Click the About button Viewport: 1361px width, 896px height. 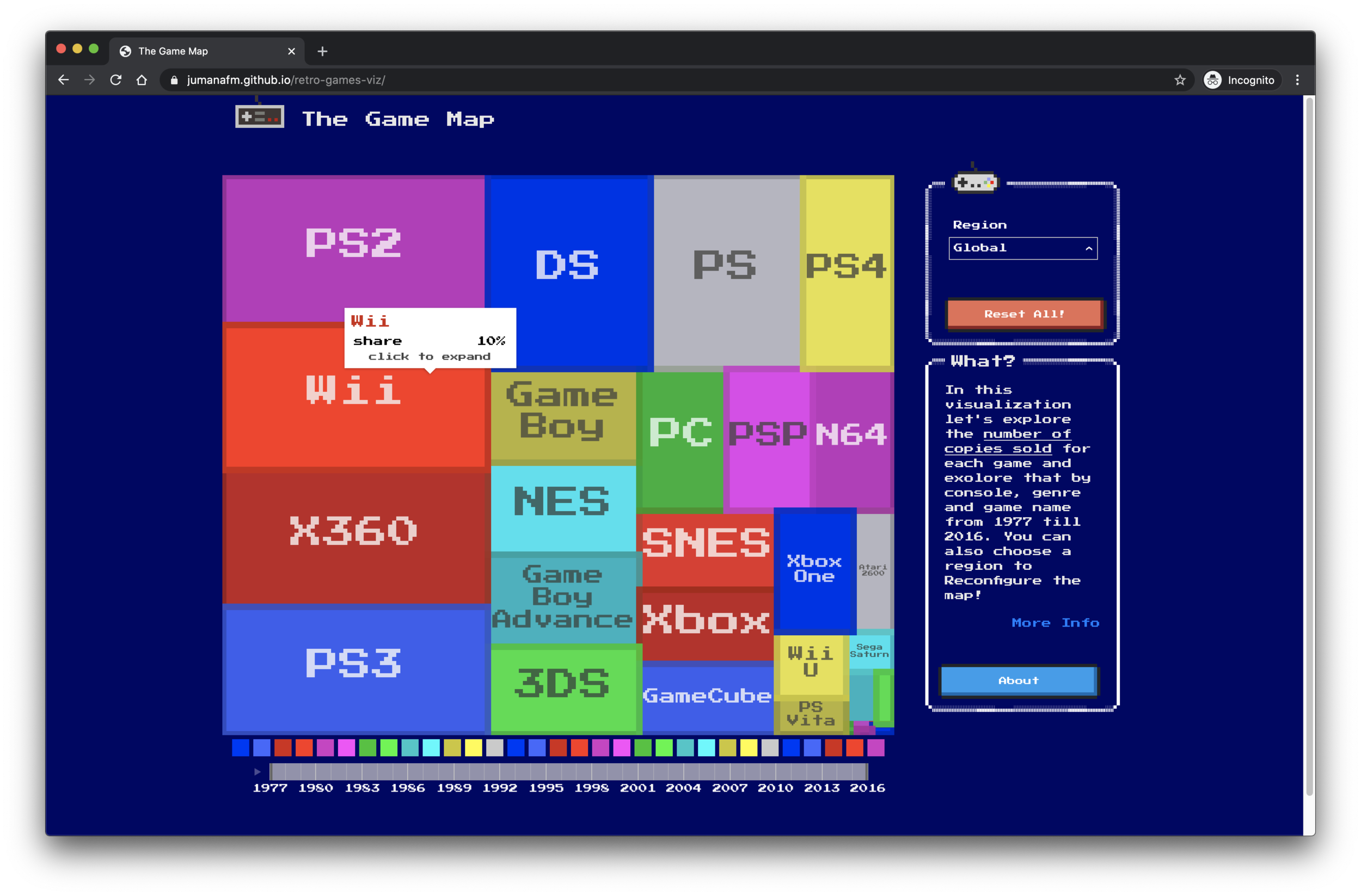tap(1019, 680)
